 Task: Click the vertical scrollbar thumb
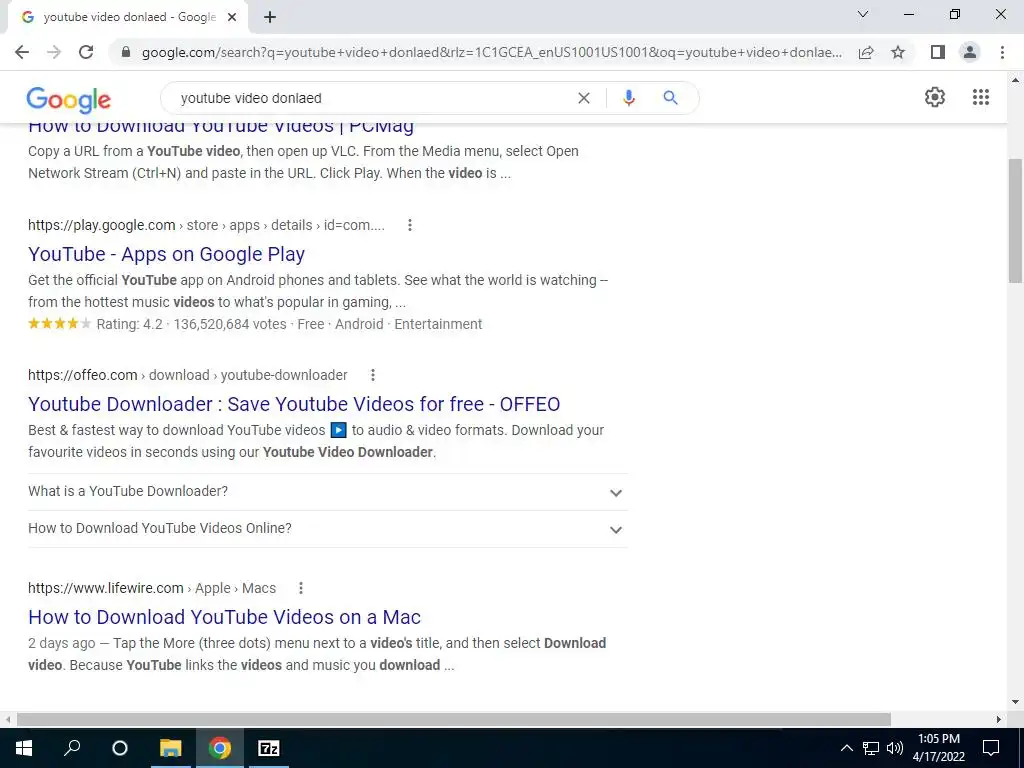1015,221
